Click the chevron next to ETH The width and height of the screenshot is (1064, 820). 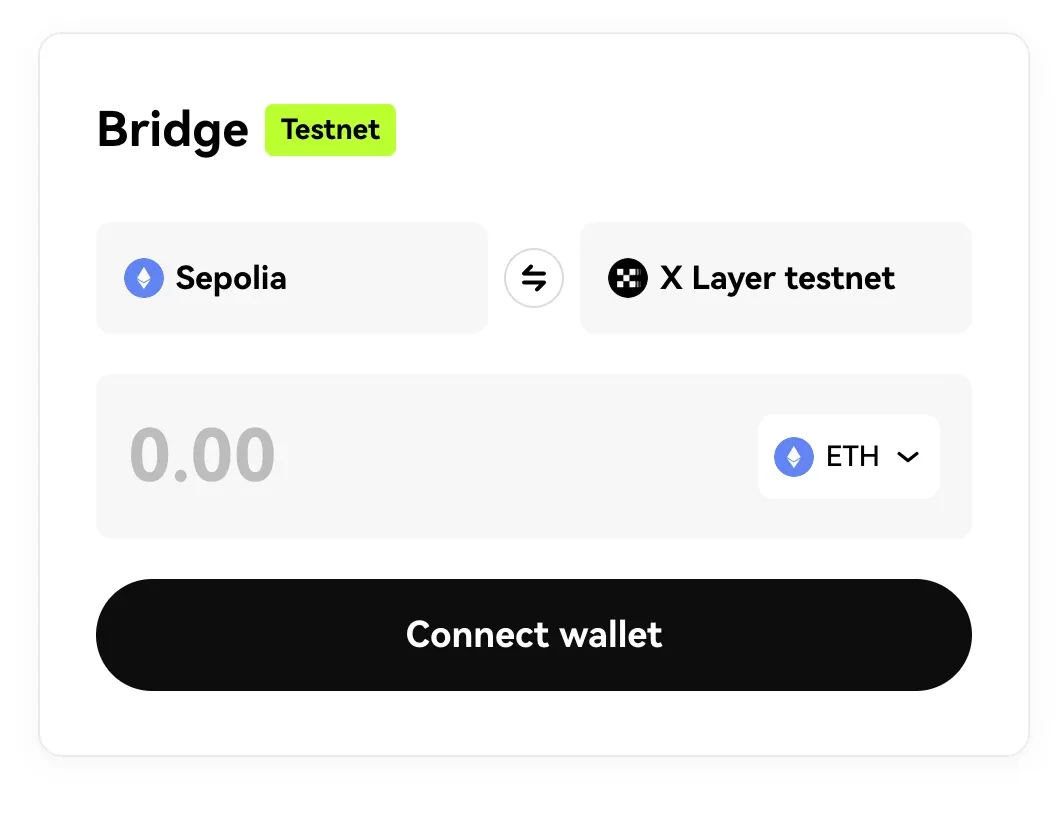908,457
